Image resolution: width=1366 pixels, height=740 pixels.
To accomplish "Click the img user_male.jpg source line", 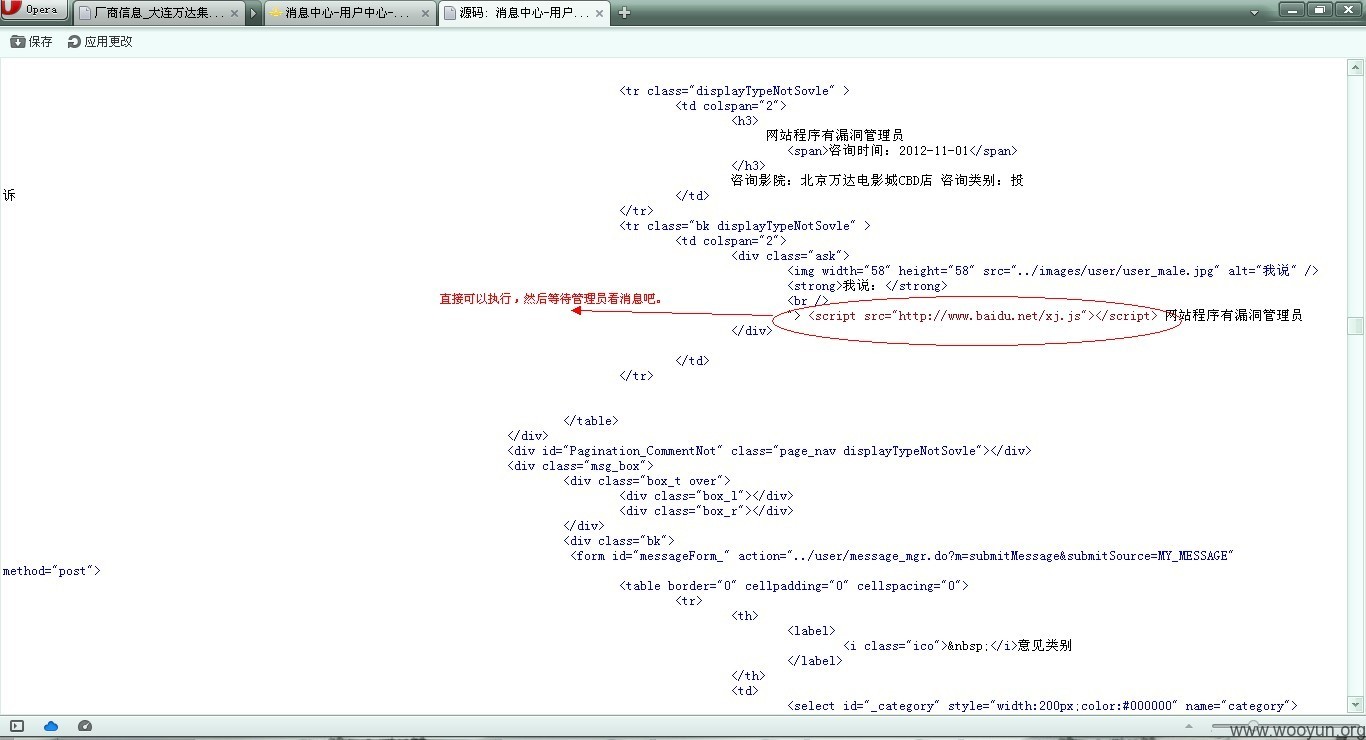I will click(1053, 271).
